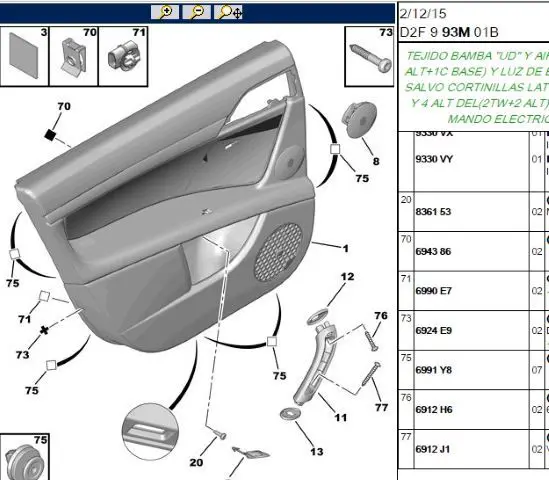Screen dimensions: 549x480
Task: Click the oval ring part 12 drawing
Action: [318, 316]
